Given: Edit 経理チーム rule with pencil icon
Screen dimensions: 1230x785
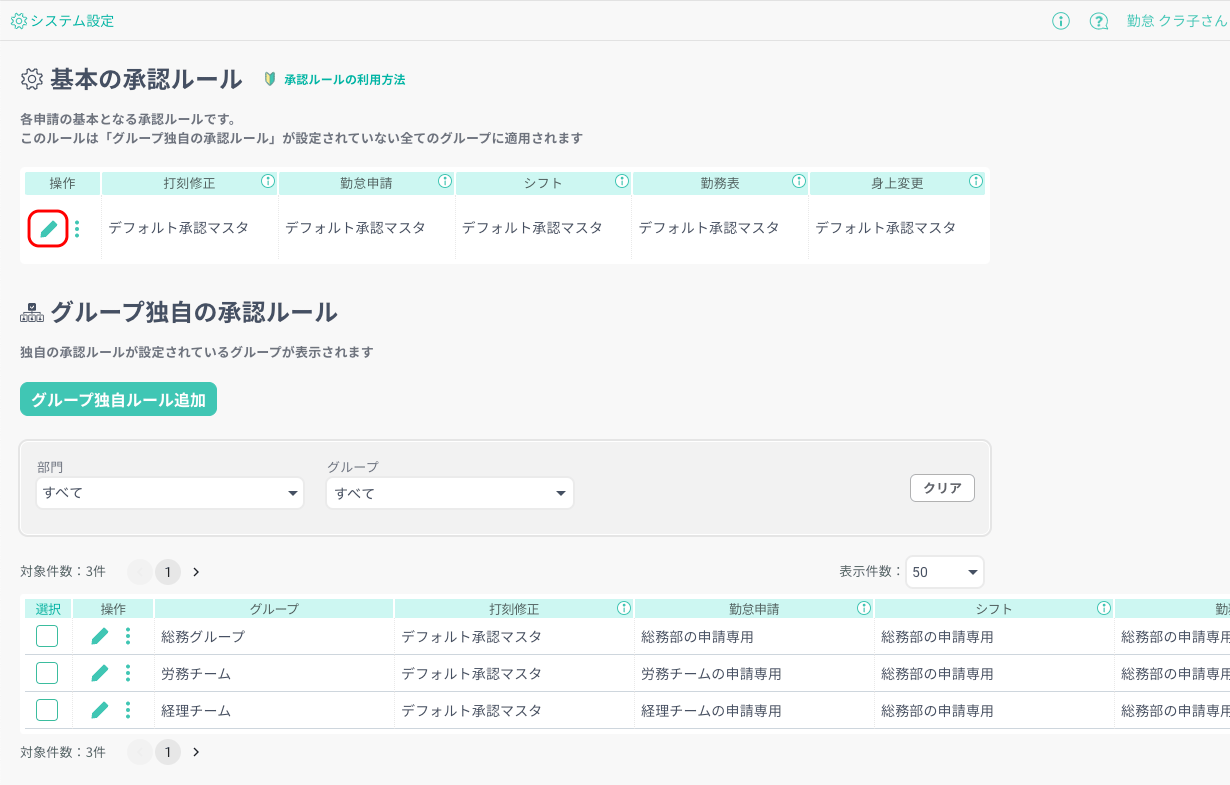Looking at the screenshot, I should pos(99,710).
